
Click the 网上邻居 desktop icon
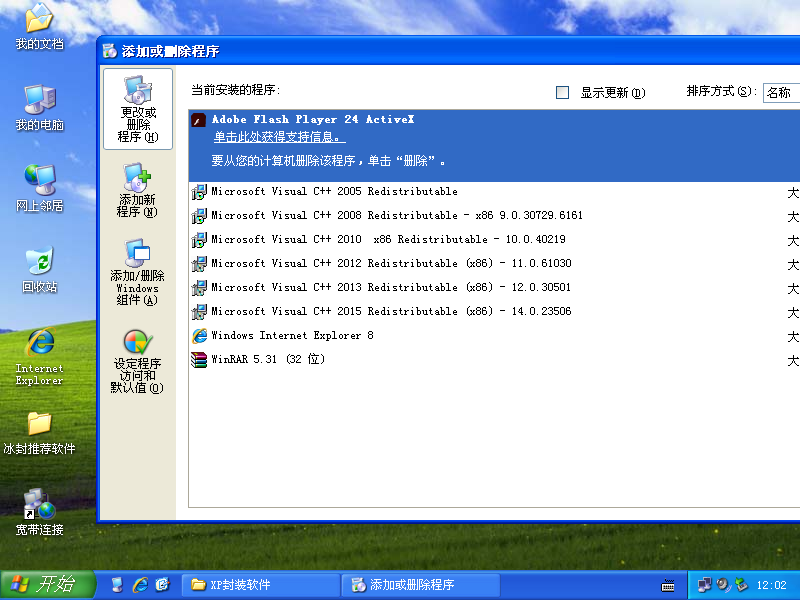(x=39, y=188)
